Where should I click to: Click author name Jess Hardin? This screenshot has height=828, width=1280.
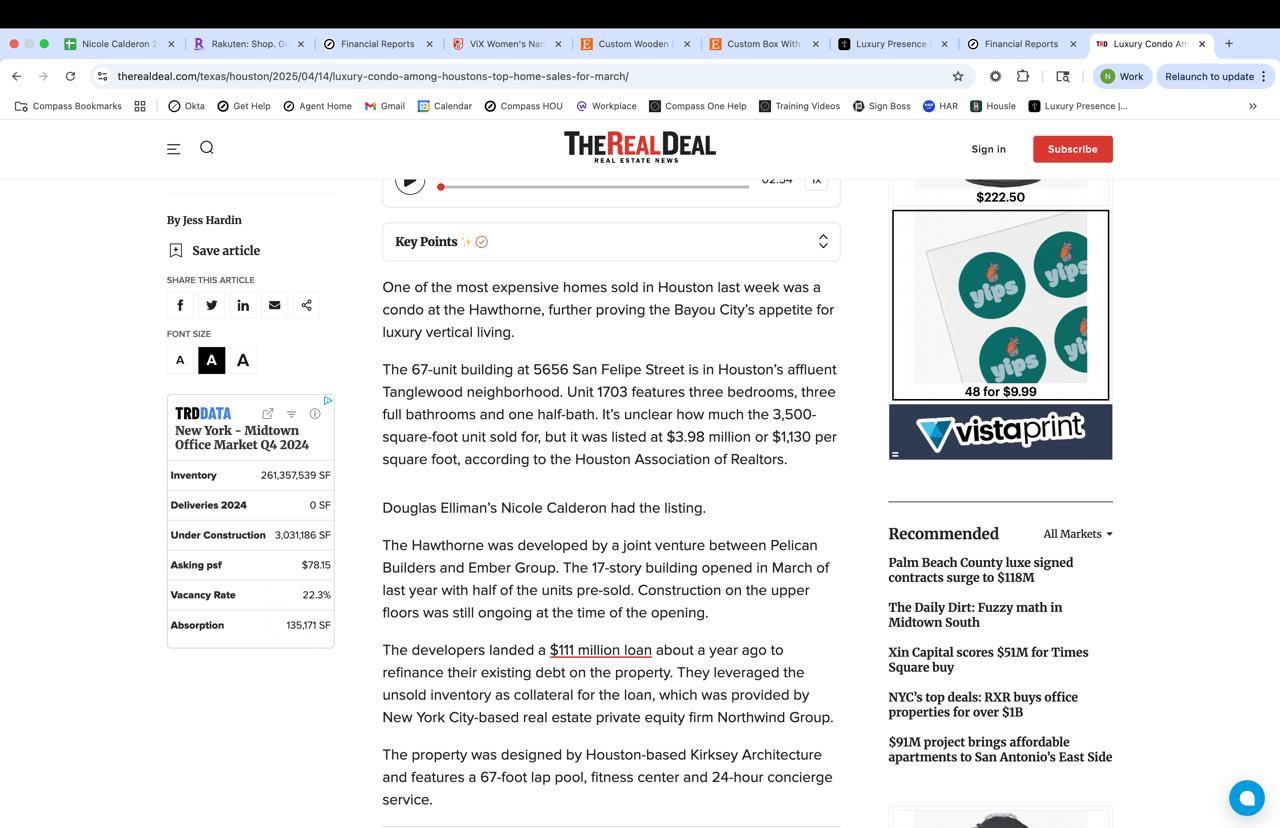212,220
